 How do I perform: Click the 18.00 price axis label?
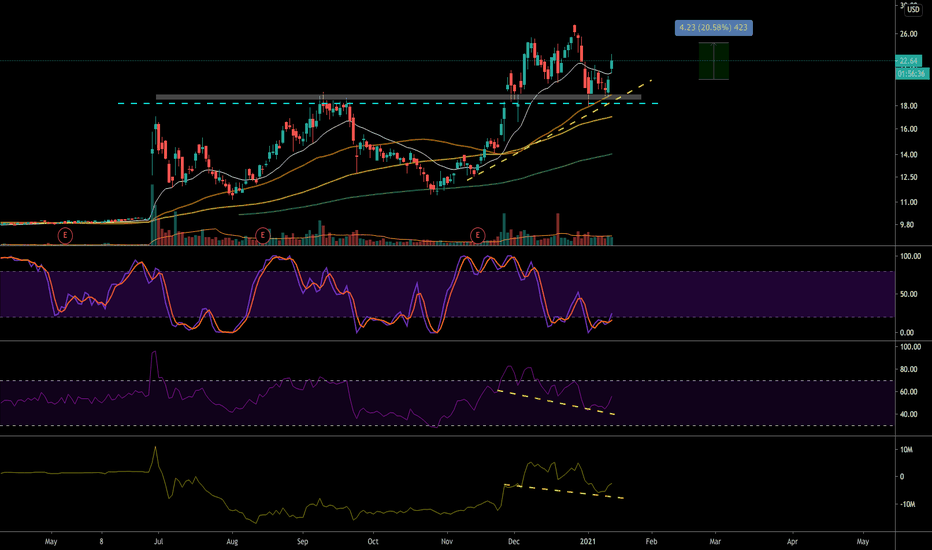tap(908, 106)
